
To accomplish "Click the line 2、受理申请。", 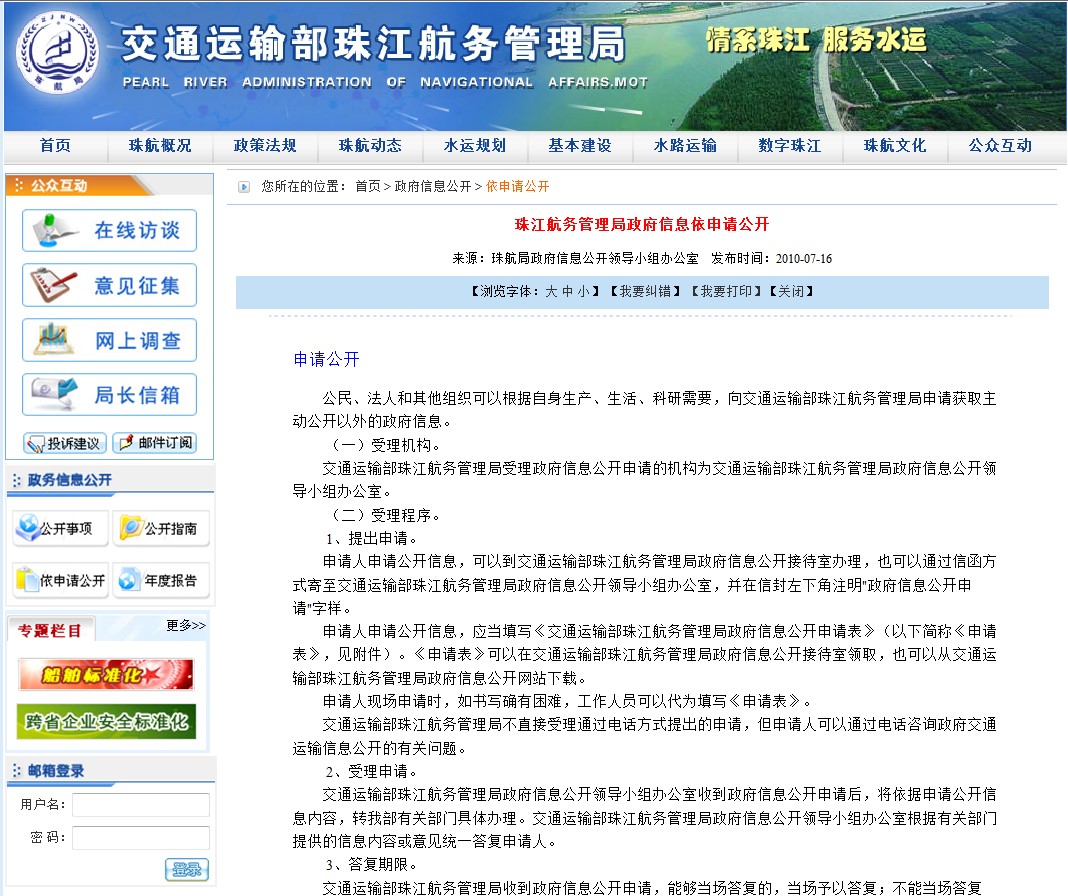I will pyautogui.click(x=371, y=772).
